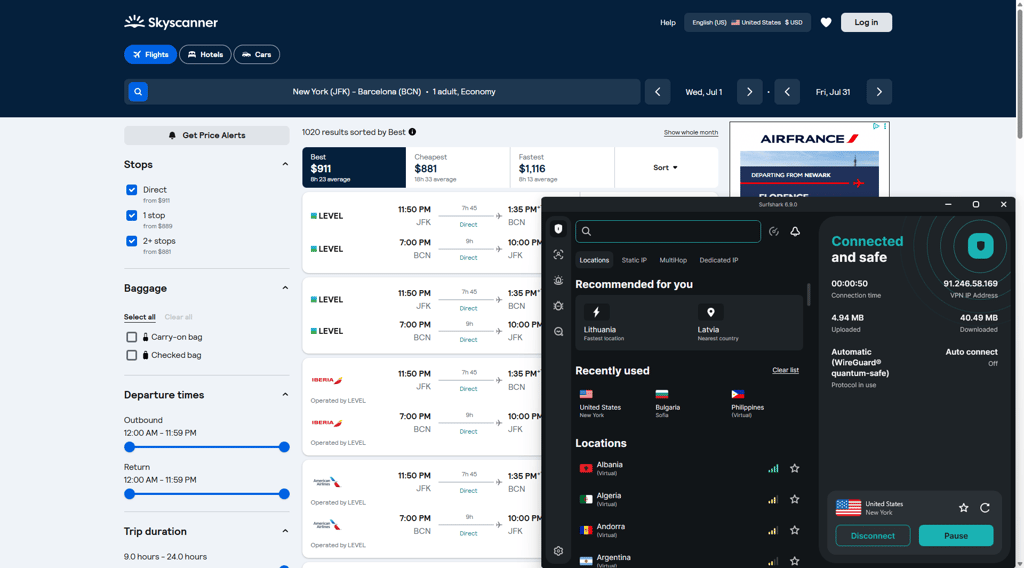Uncheck the 2+ stops checkbox
This screenshot has height=568, width=1024.
tap(132, 241)
